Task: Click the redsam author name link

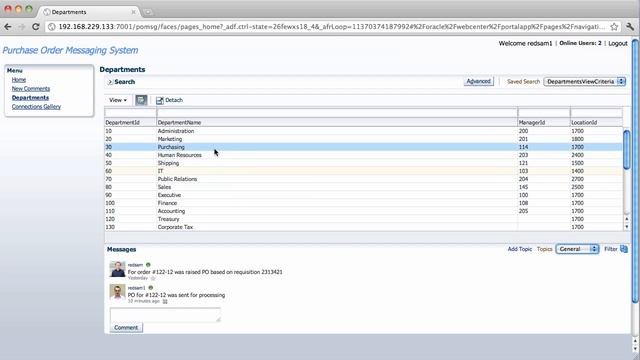Action: point(135,265)
